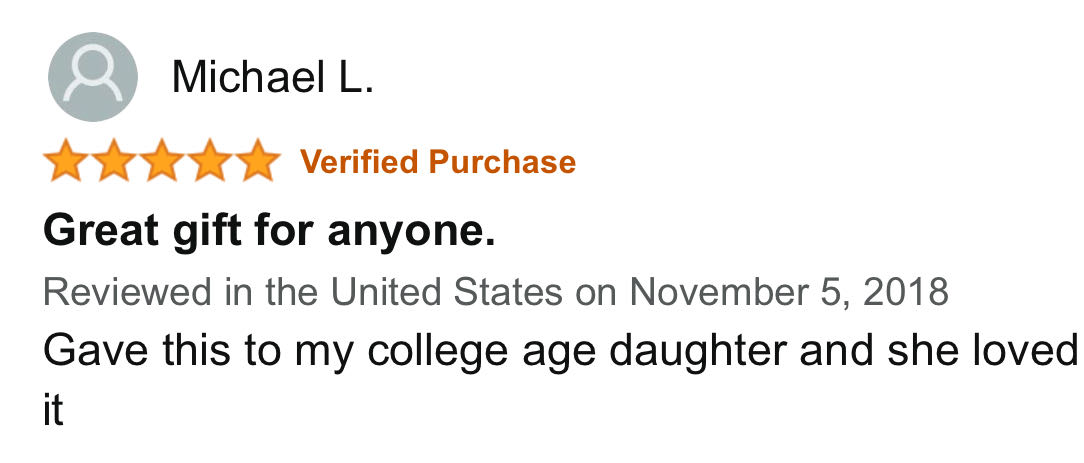
Task: Click the date November 5, 2018
Action: pos(789,292)
